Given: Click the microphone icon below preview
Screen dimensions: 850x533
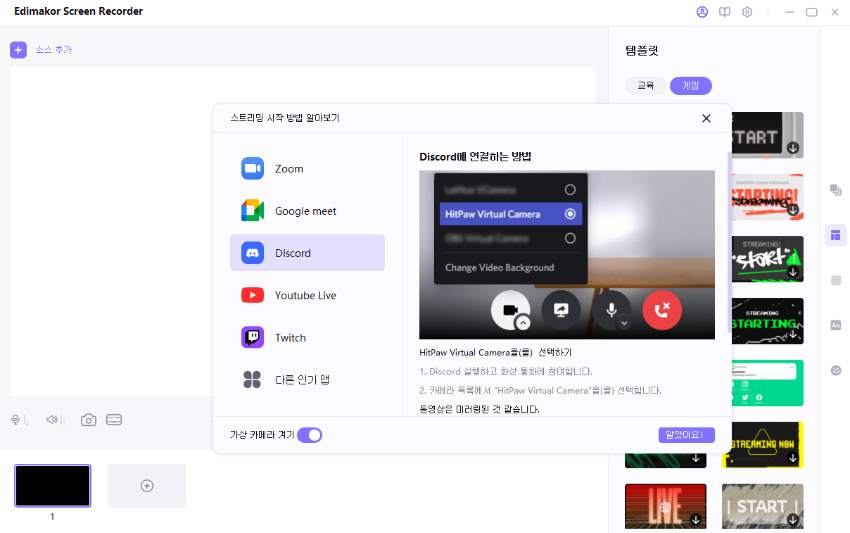Looking at the screenshot, I should click(16, 420).
